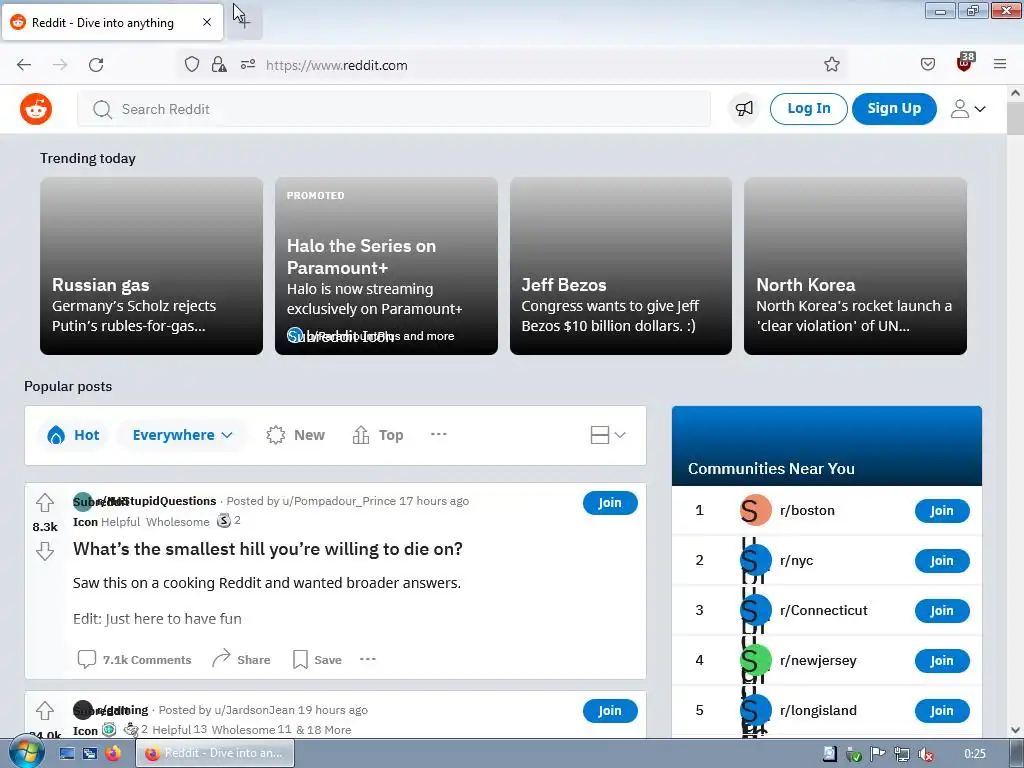Viewport: 1024px width, 768px height.
Task: Open the r/boston community link
Action: point(807,511)
